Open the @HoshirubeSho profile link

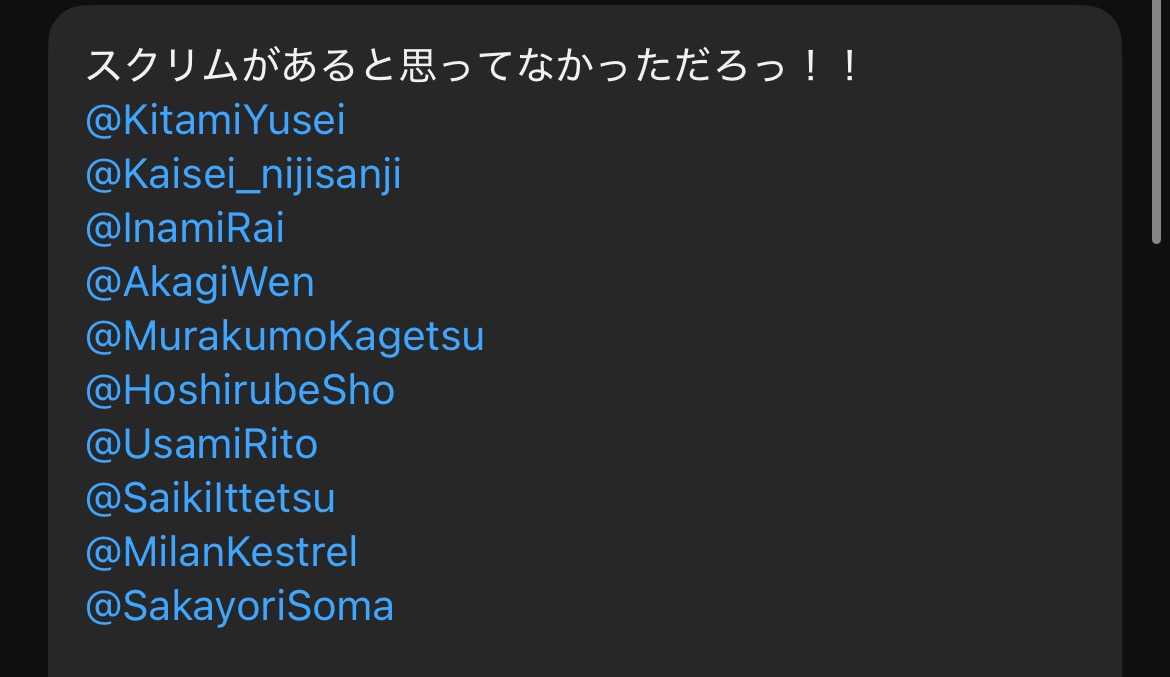240,390
